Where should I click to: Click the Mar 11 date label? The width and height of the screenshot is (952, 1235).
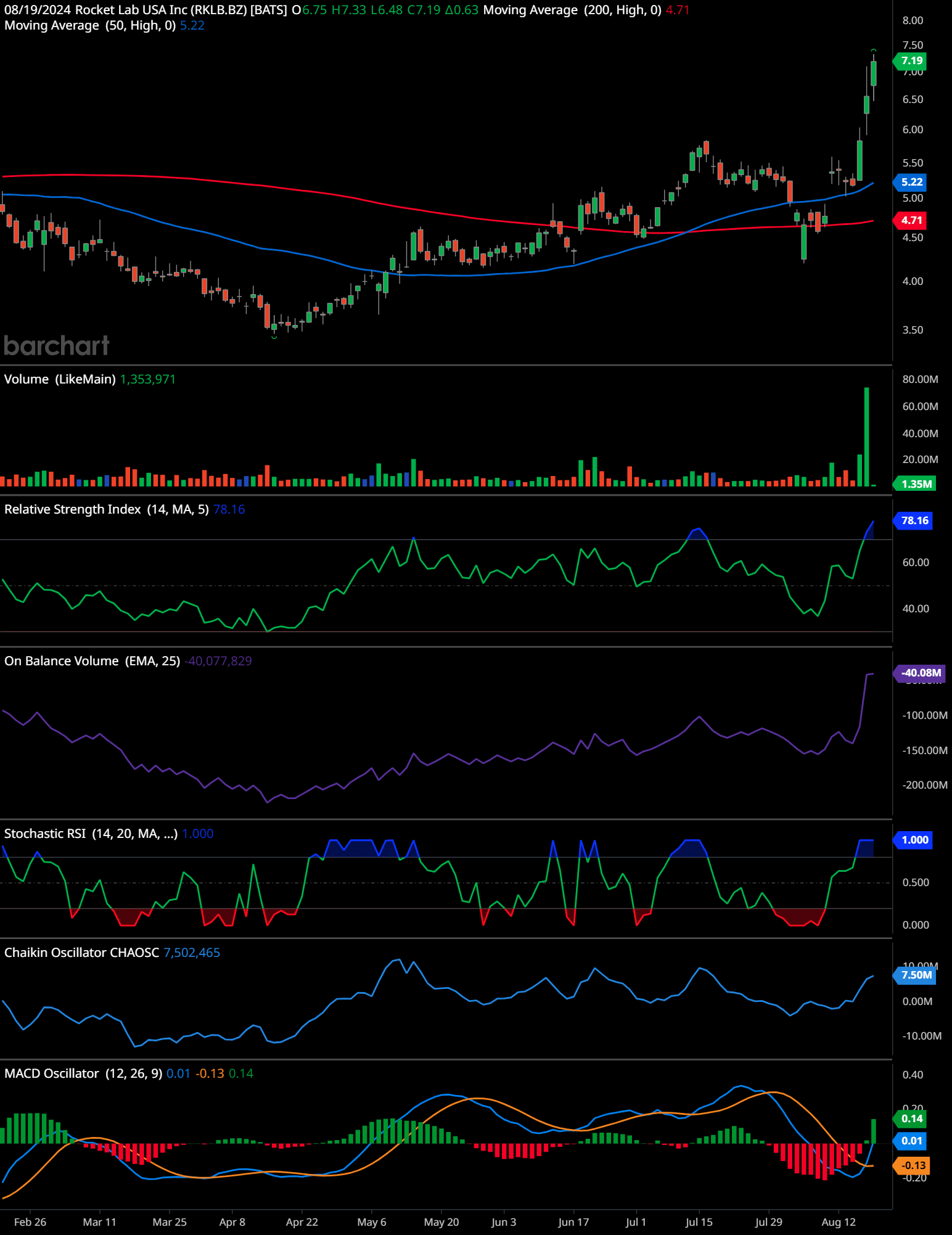tap(99, 1222)
